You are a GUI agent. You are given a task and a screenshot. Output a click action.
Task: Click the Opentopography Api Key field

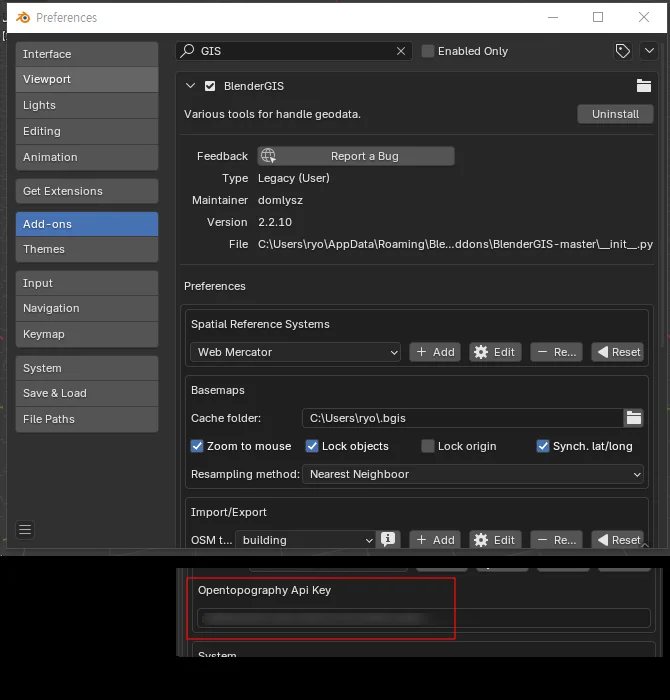pos(424,618)
